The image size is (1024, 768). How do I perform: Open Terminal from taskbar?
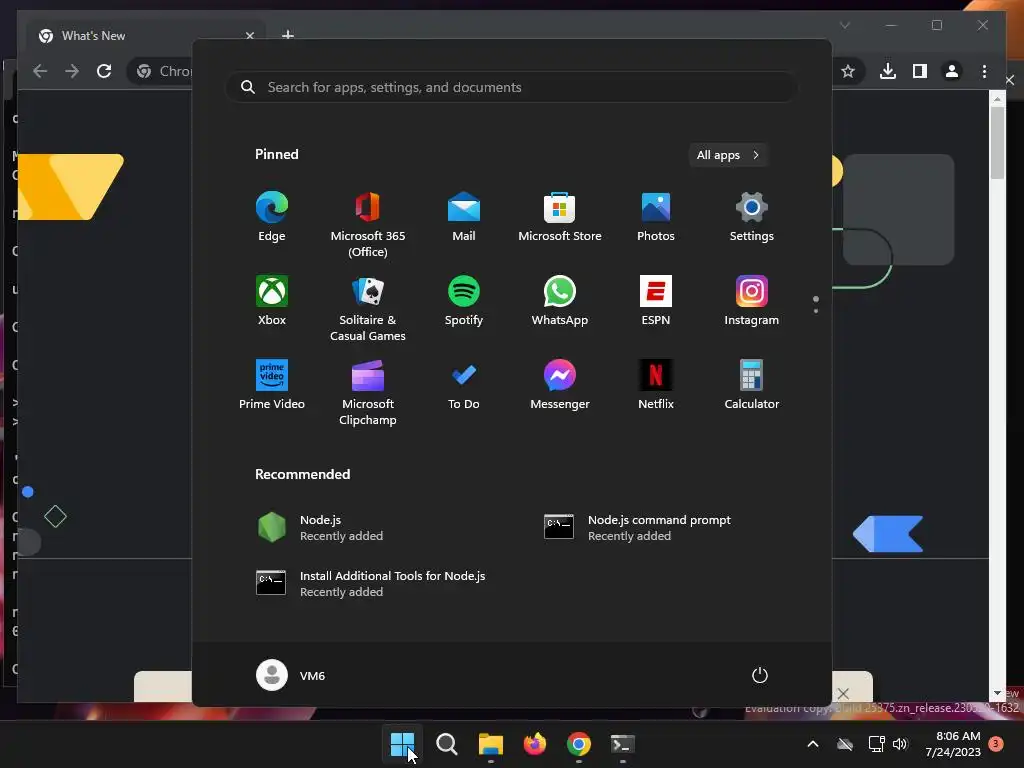[622, 744]
